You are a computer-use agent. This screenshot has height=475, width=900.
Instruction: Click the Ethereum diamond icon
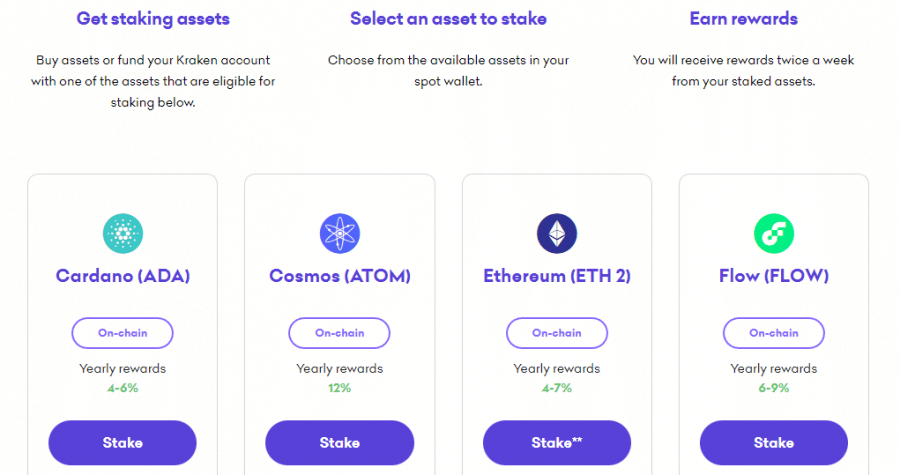click(x=556, y=233)
